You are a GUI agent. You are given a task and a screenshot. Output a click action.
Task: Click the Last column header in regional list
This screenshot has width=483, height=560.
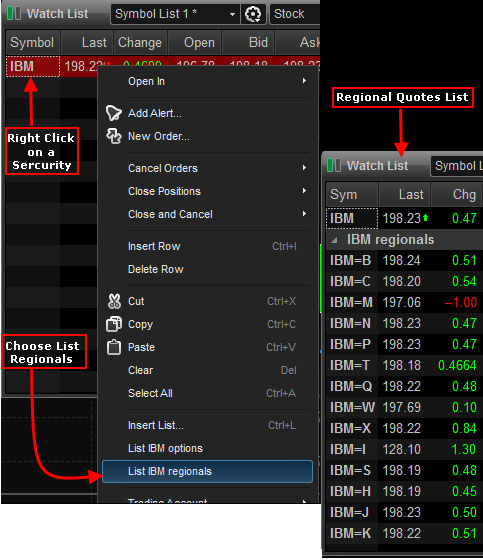(x=404, y=195)
